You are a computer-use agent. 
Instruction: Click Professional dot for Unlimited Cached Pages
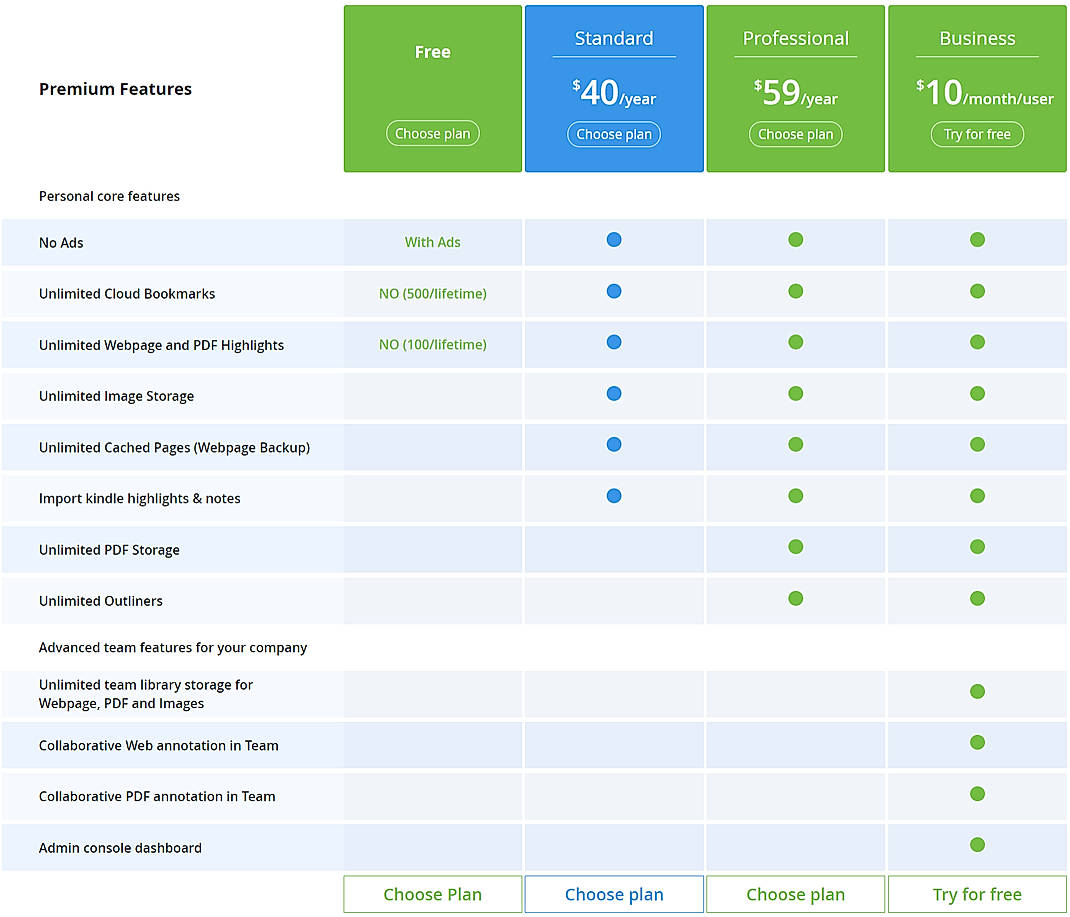(x=796, y=444)
